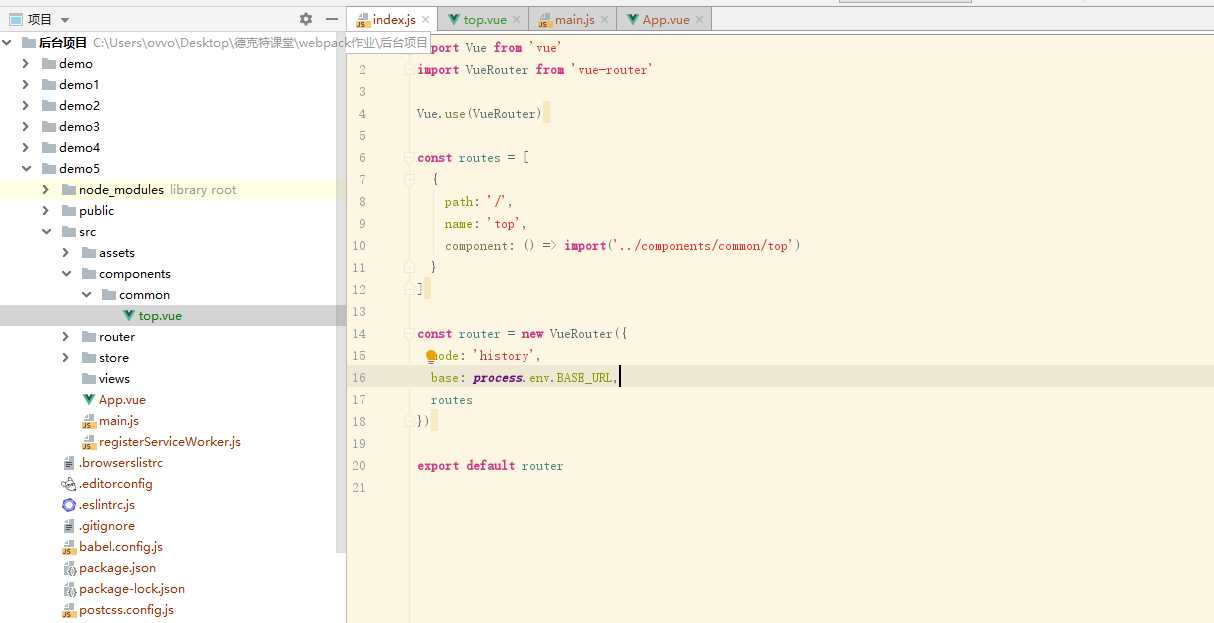Click on Vue.use(VueRouter) statement

pyautogui.click(x=479, y=114)
